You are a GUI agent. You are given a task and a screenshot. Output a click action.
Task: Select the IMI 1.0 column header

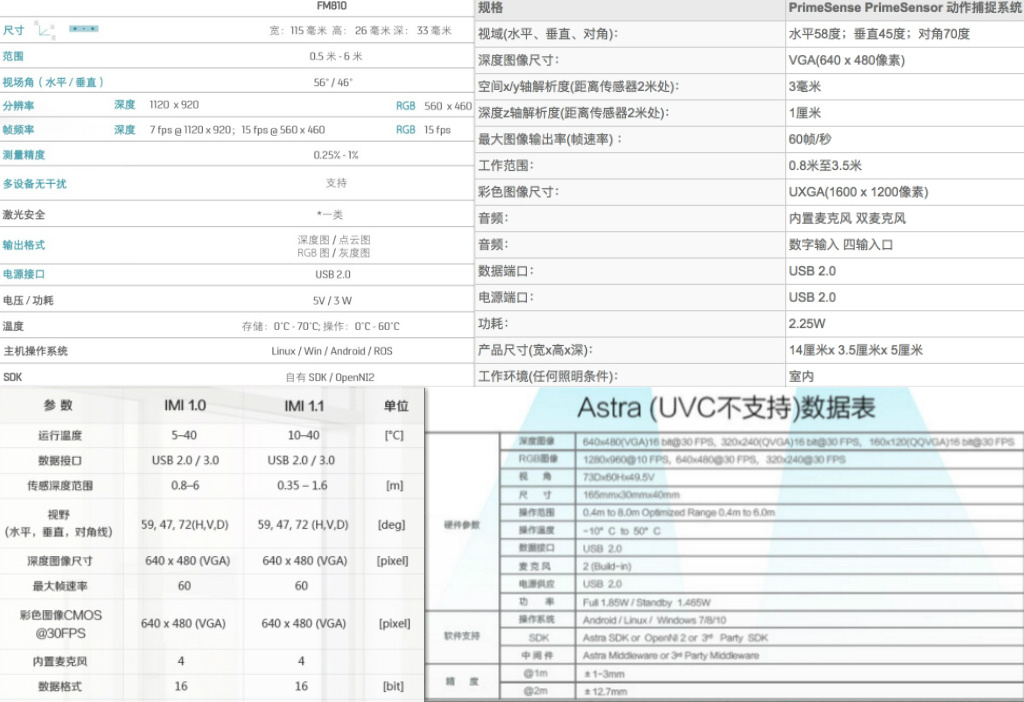pyautogui.click(x=185, y=406)
